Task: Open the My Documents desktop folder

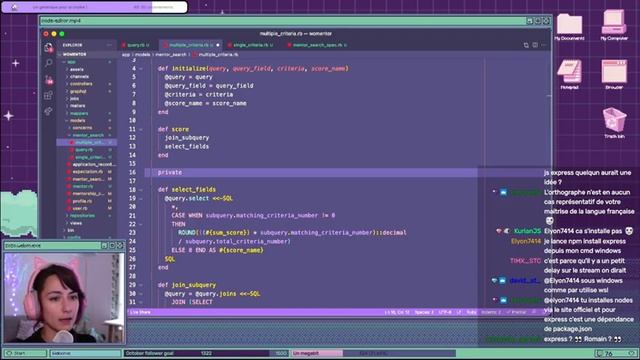Action: point(569,27)
